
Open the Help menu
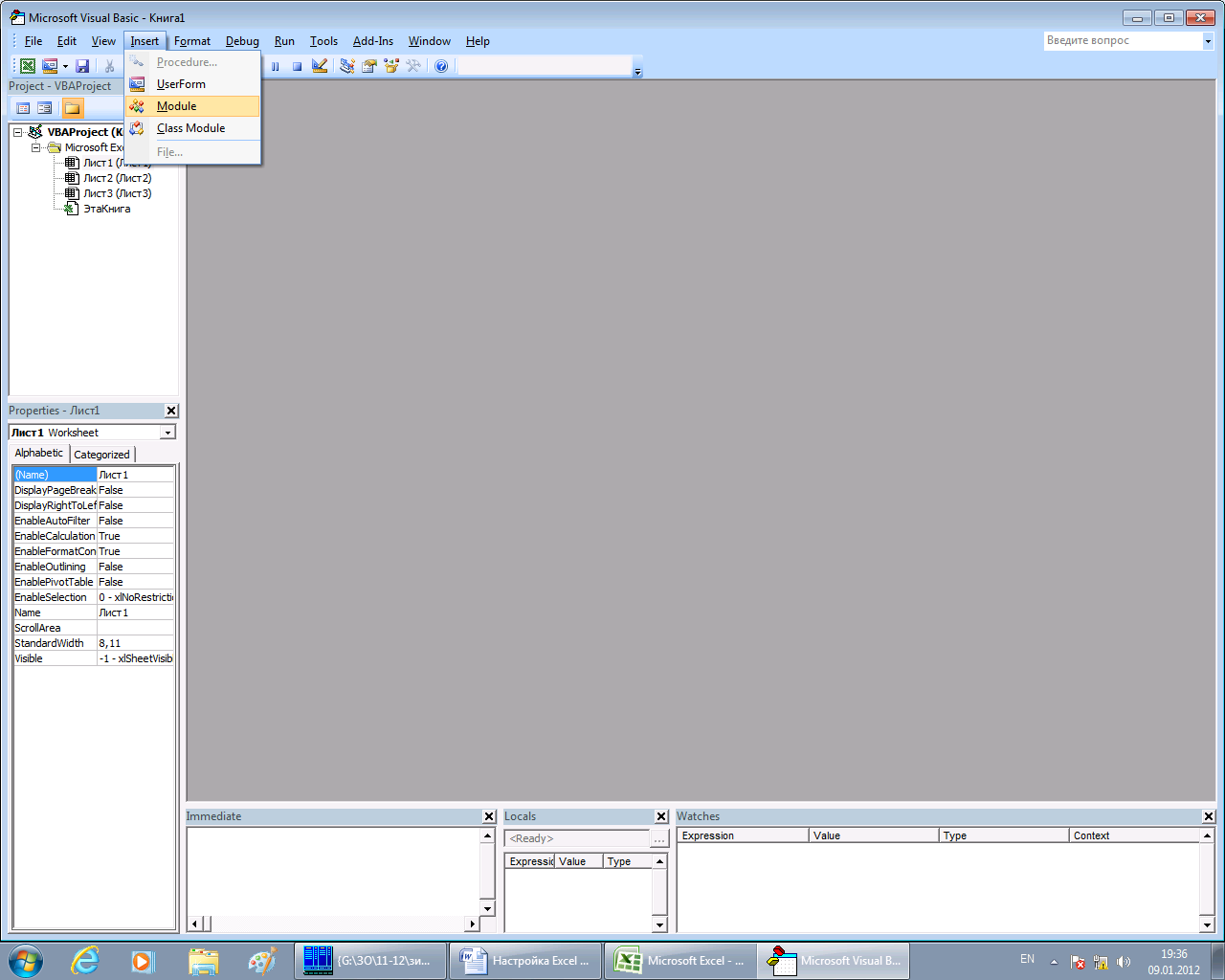pyautogui.click(x=478, y=41)
